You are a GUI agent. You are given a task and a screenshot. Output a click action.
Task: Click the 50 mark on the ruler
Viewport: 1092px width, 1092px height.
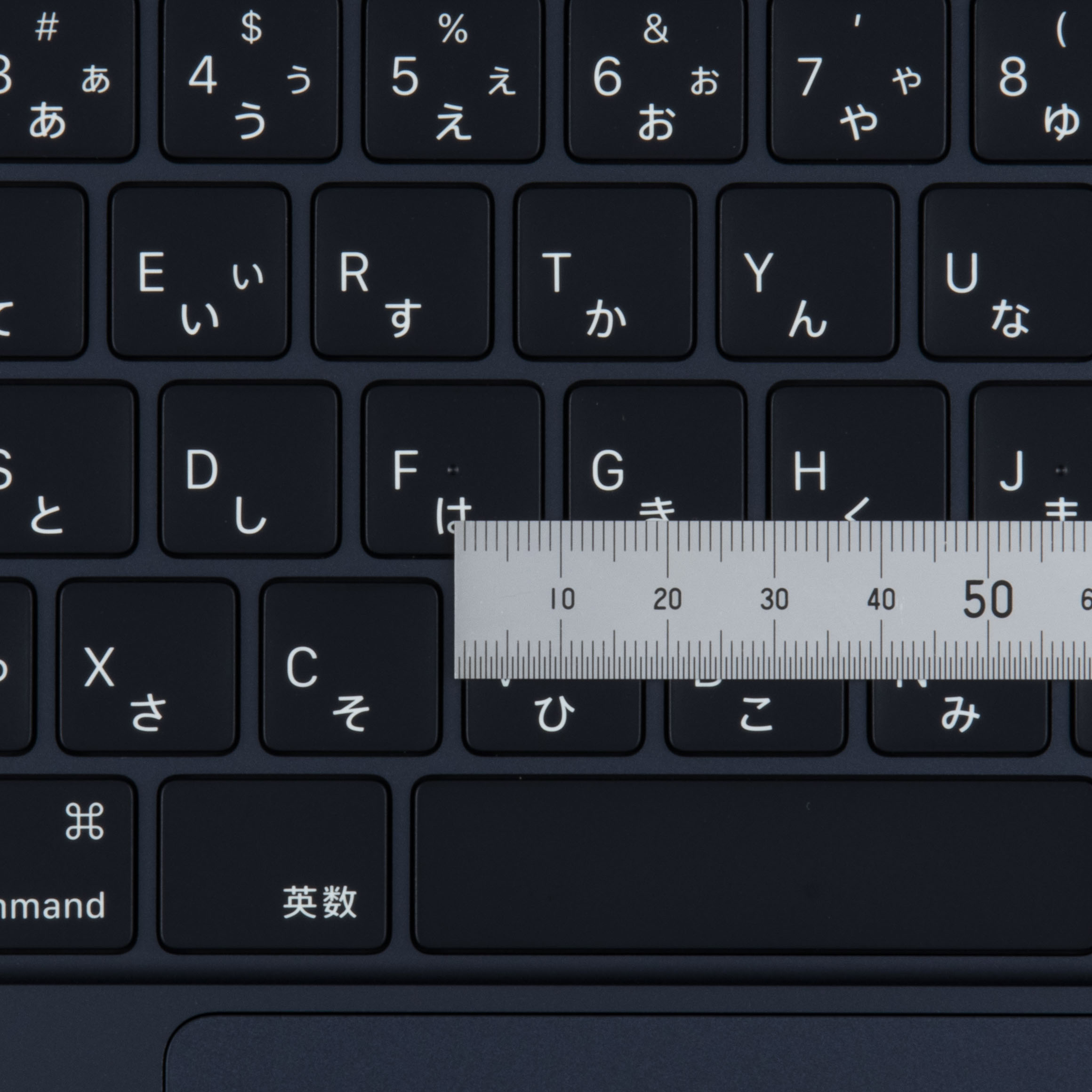[988, 599]
